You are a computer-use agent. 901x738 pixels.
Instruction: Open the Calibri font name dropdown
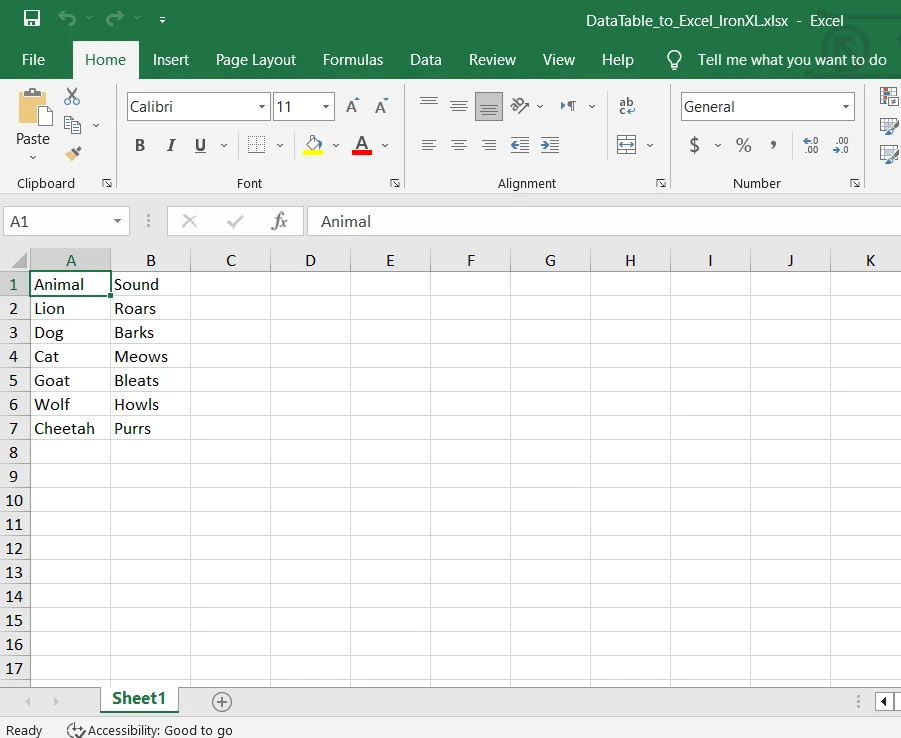(x=262, y=107)
